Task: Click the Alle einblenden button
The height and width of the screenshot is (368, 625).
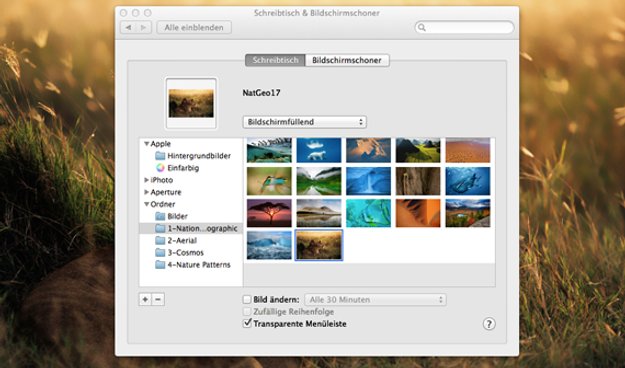Action: click(x=194, y=28)
